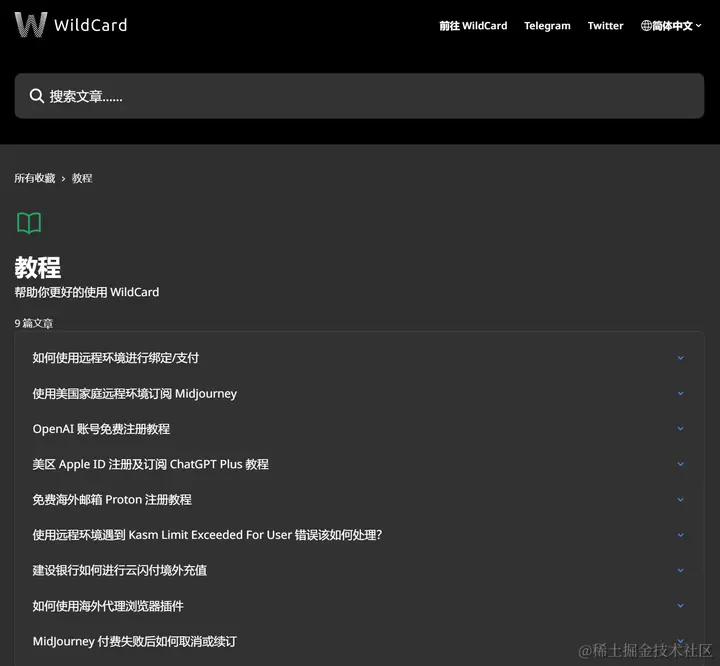
Task: Click the 搜索文章 search field
Action: click(359, 96)
